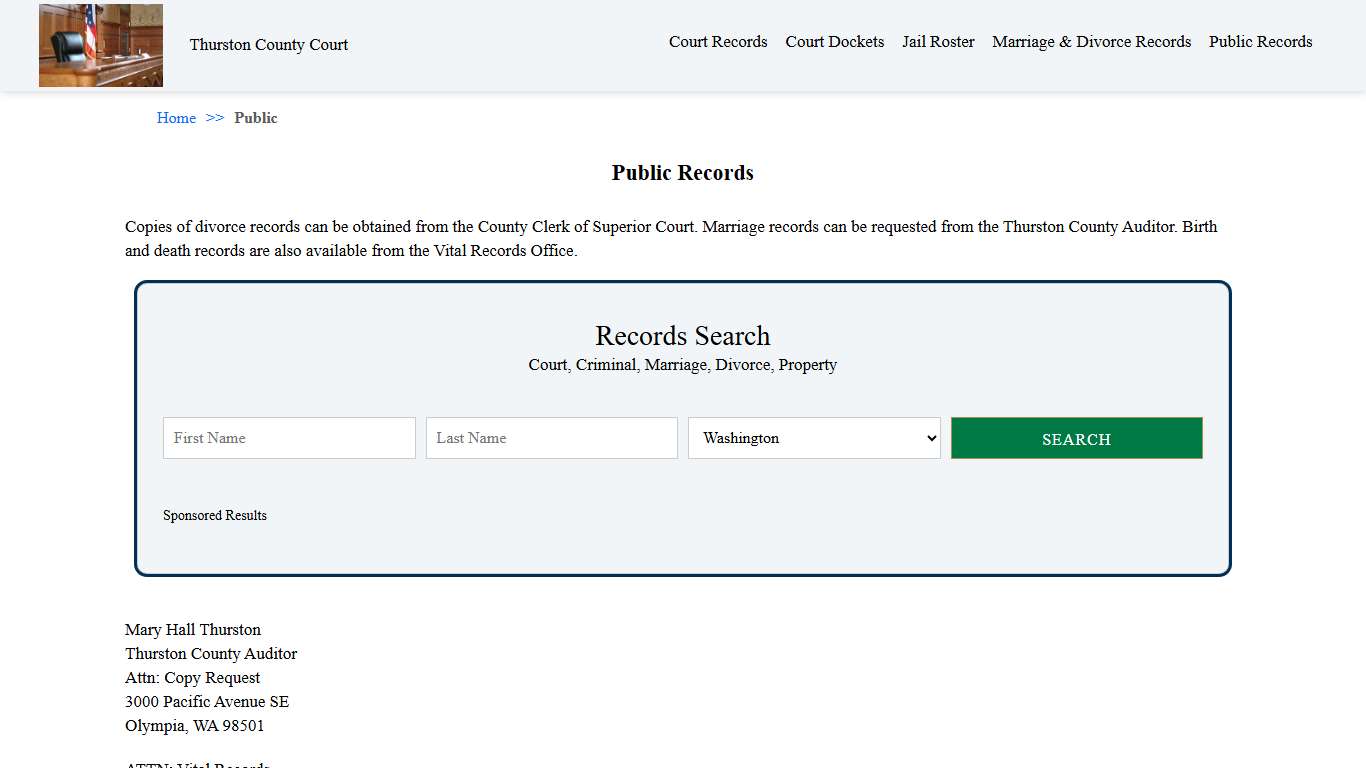Viewport: 1366px width, 768px height.
Task: Select the Records Search heading
Action: tap(682, 336)
